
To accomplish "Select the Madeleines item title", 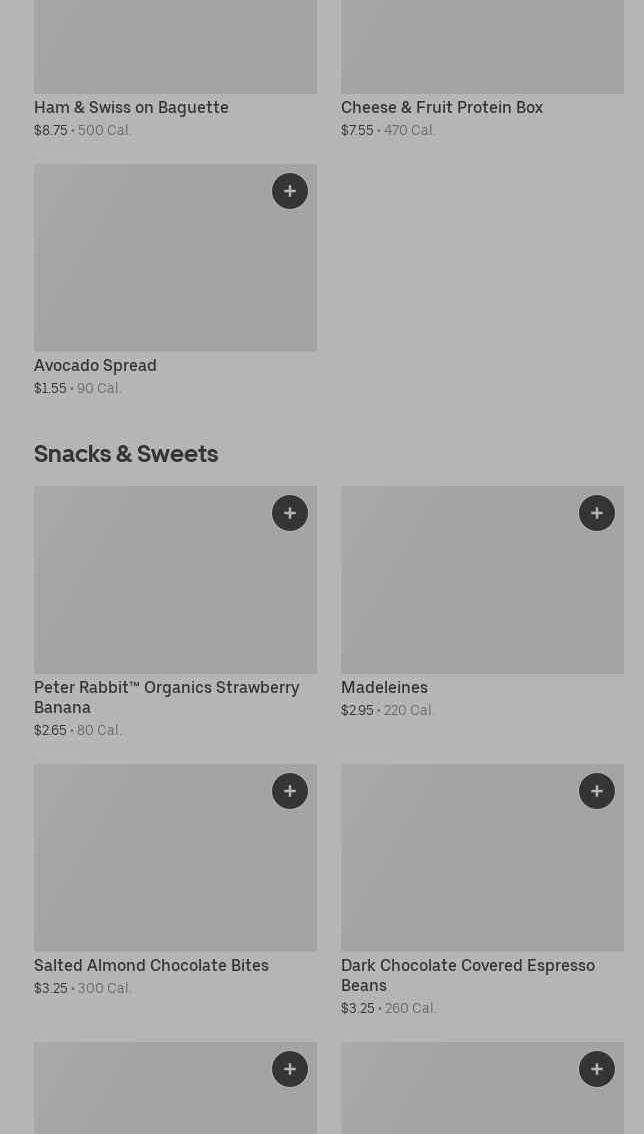I will click(x=384, y=688).
